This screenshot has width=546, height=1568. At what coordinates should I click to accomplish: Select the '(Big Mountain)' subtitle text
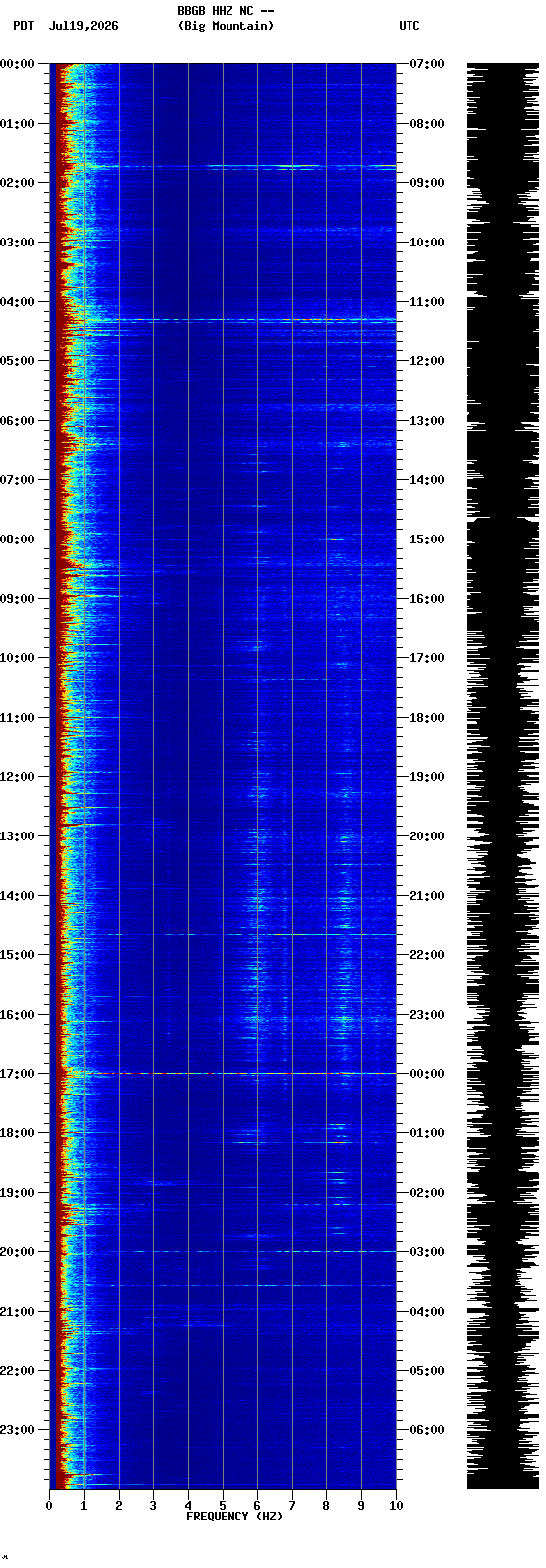(x=226, y=26)
